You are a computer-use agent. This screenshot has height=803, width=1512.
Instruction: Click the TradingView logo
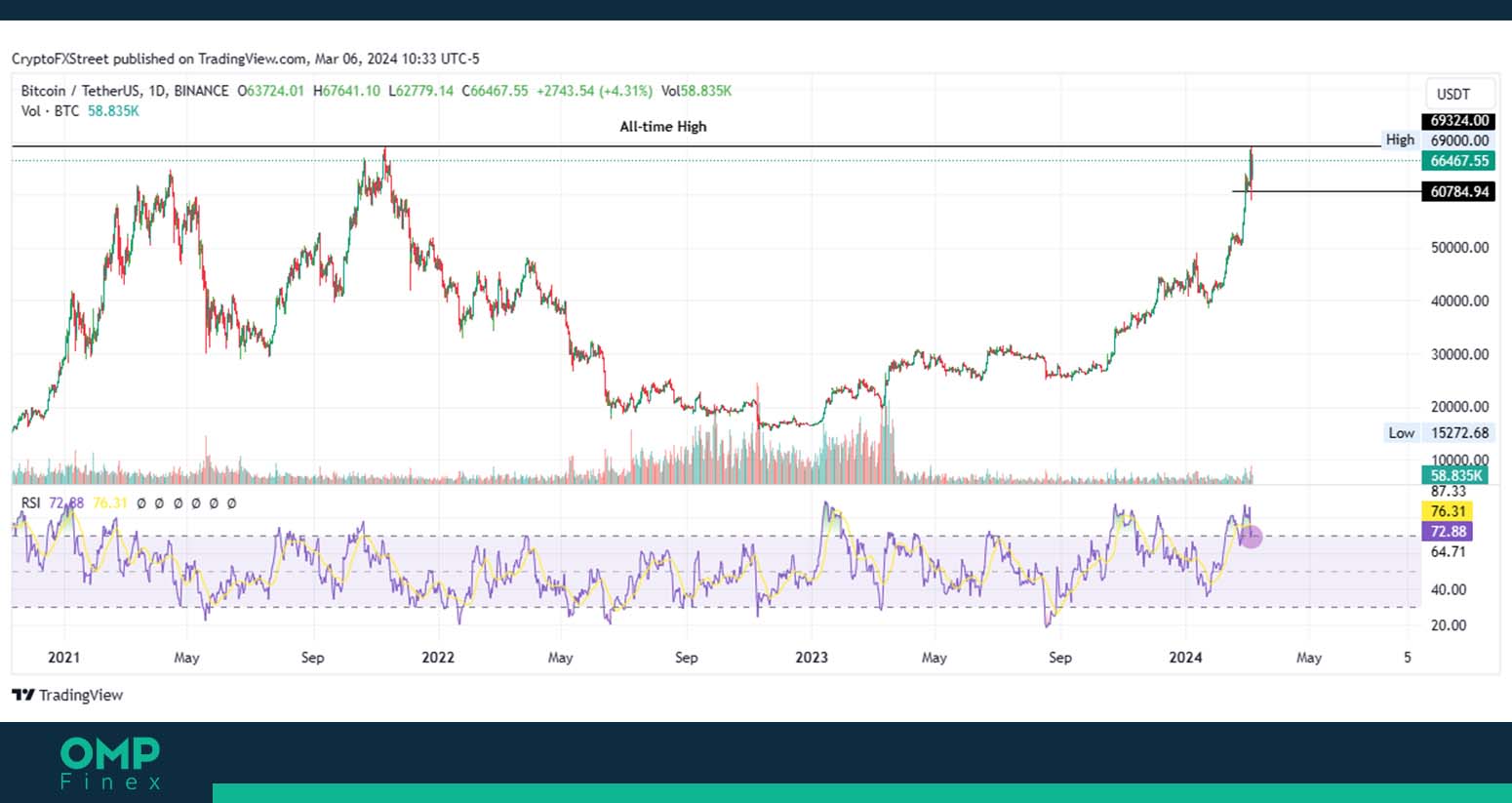point(67,695)
